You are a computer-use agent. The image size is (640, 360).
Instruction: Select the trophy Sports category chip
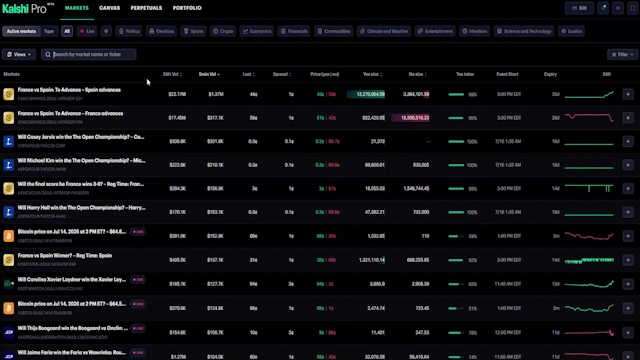pyautogui.click(x=193, y=31)
